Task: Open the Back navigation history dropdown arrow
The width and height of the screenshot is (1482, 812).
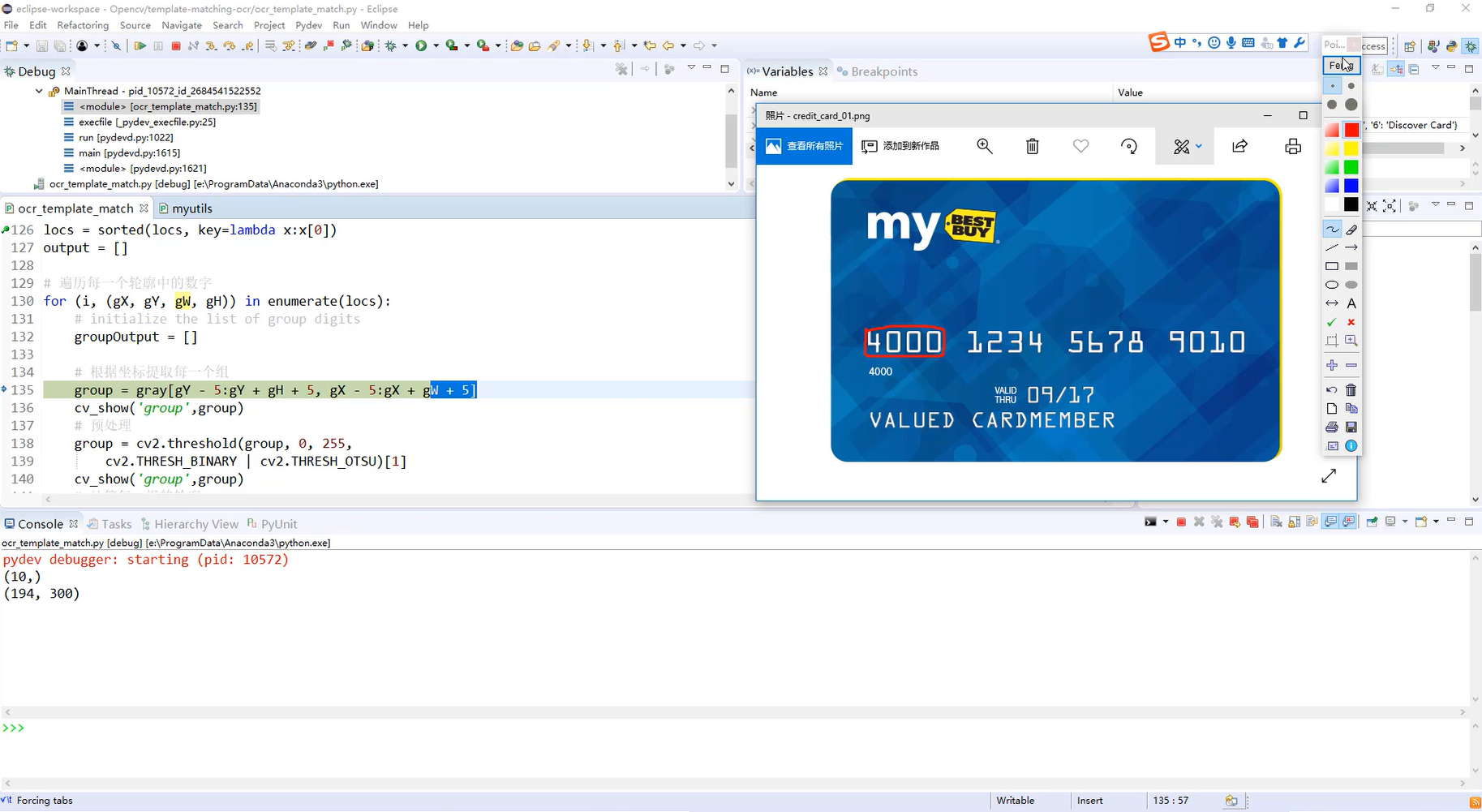Action: tap(683, 46)
